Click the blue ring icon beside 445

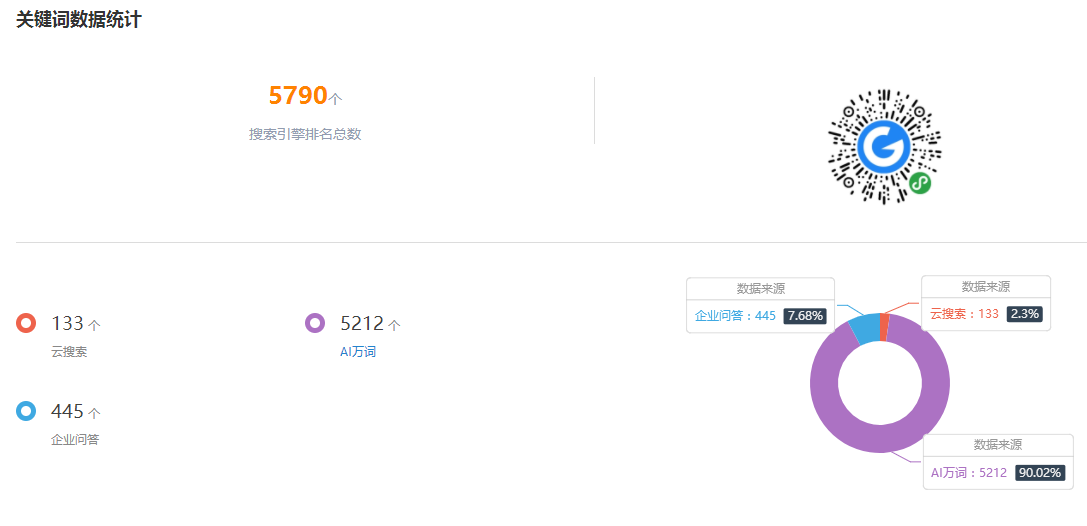click(26, 411)
